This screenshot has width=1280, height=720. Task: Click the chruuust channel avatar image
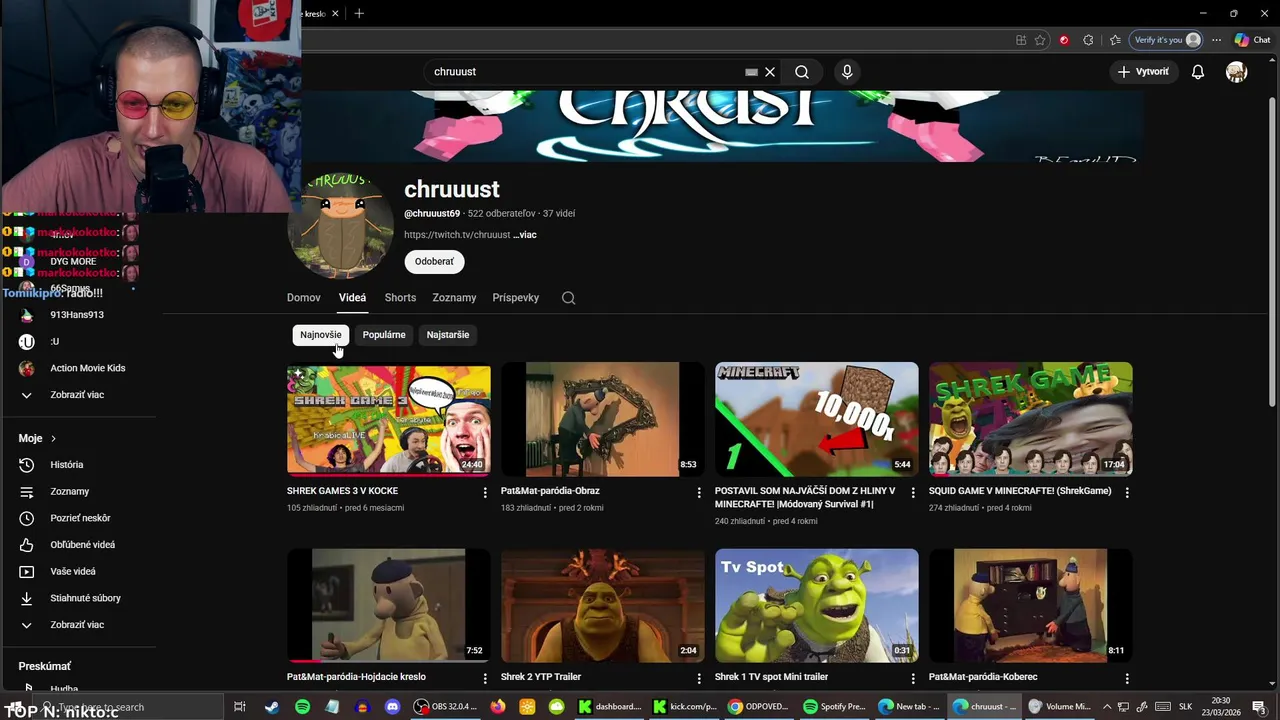coord(341,226)
